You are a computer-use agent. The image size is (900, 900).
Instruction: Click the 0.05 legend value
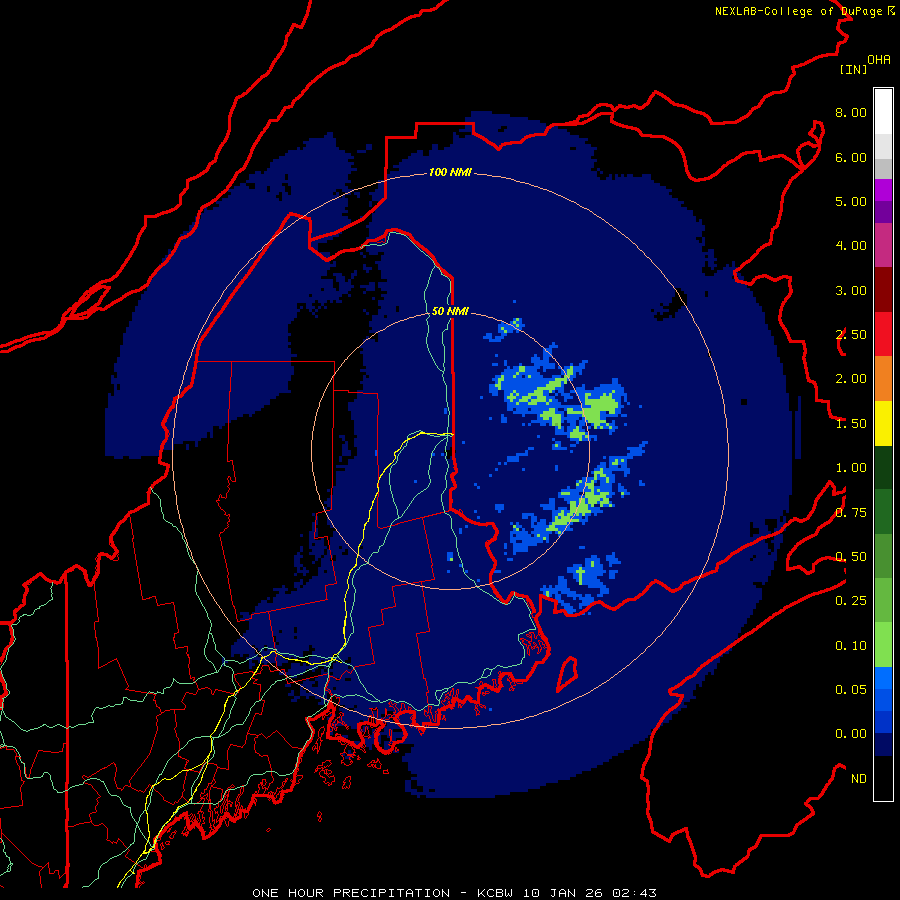[x=851, y=689]
